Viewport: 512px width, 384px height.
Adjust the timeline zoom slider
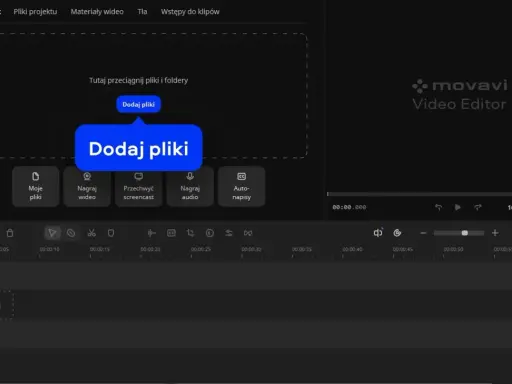click(x=459, y=233)
